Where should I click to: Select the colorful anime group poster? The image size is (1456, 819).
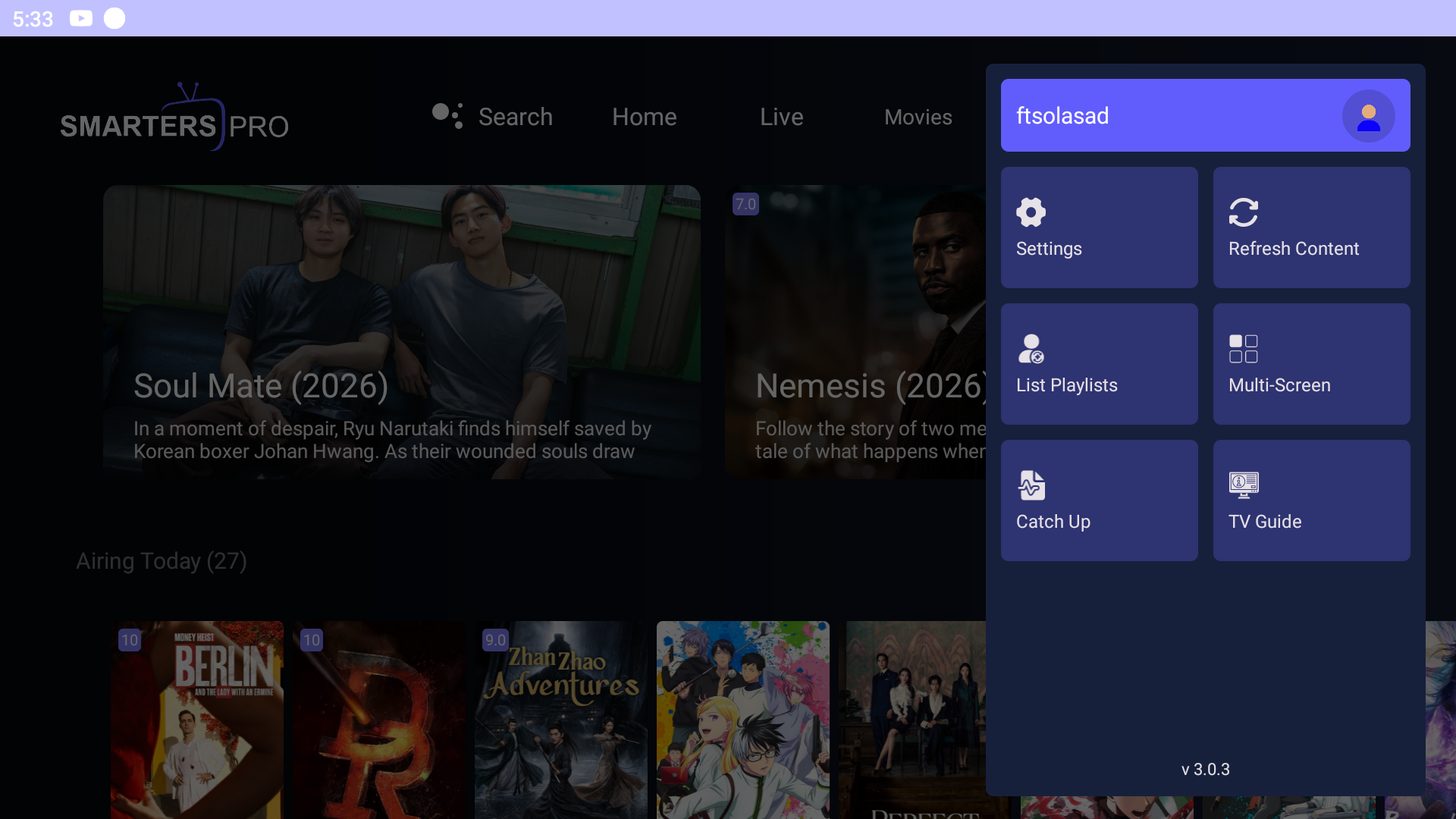point(743,720)
